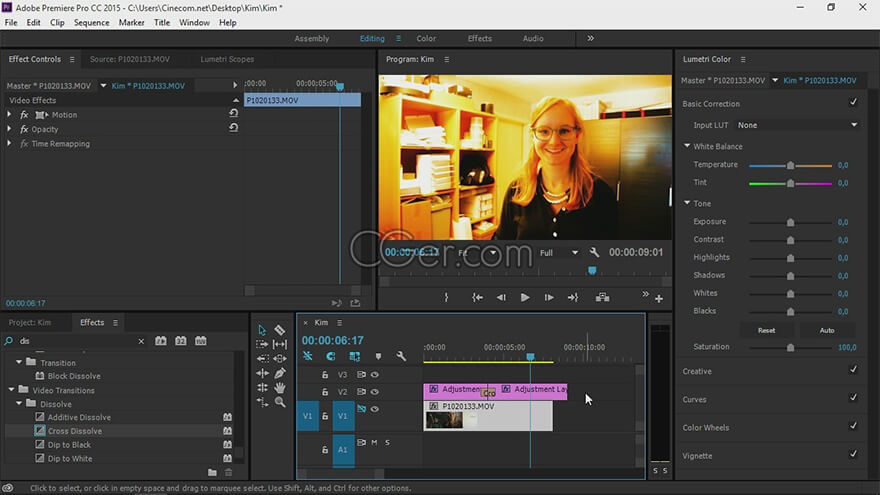
Task: Switch to Color workspace
Action: point(426,39)
